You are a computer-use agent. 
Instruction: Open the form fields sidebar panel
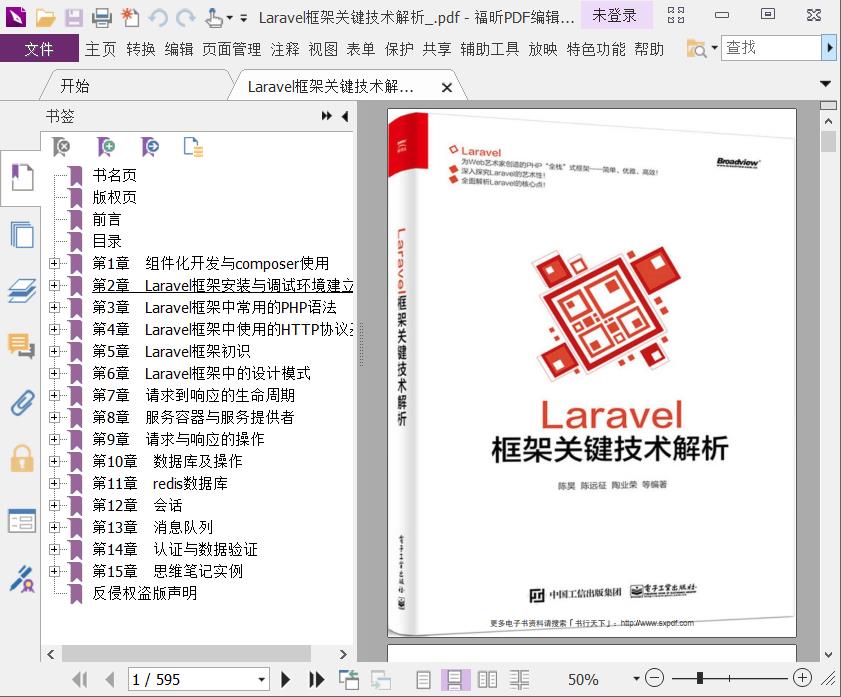pos(22,521)
